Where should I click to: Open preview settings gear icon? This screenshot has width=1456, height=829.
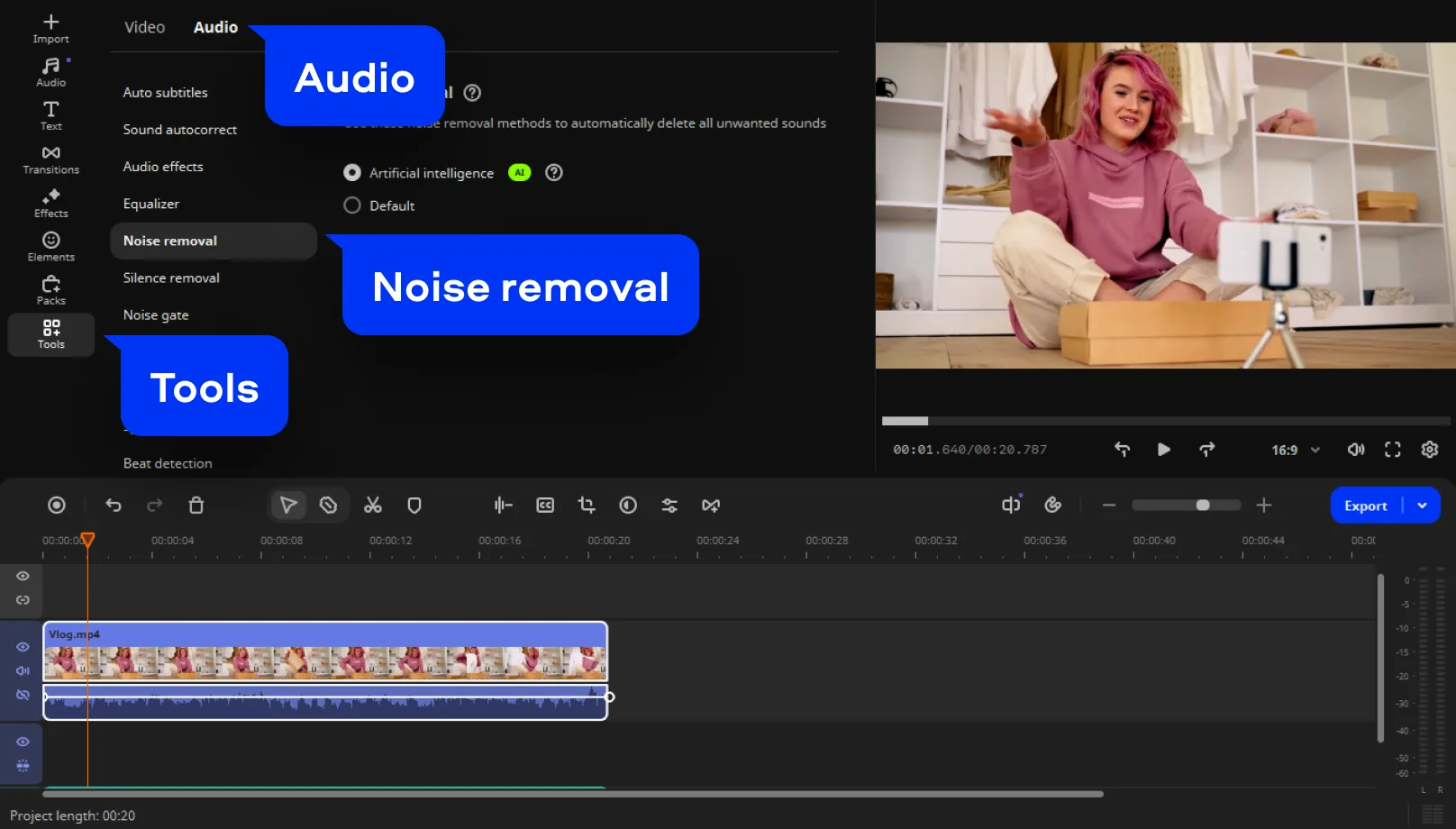[1429, 450]
